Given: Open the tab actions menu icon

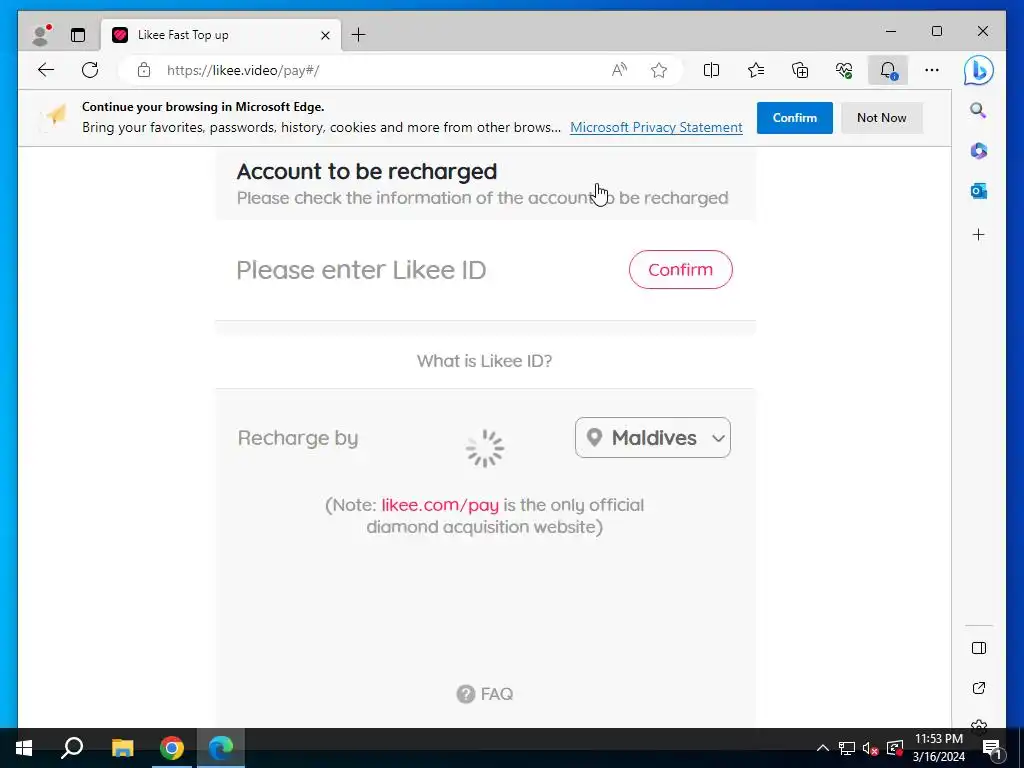Looking at the screenshot, I should [x=78, y=35].
